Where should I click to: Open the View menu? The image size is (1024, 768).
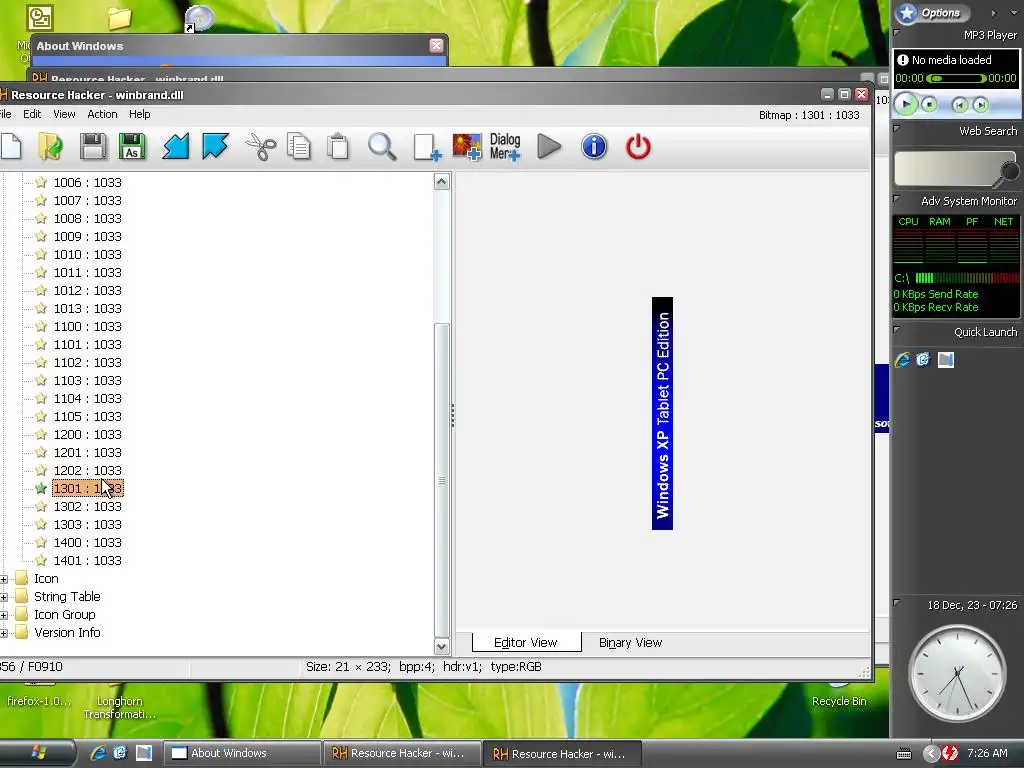pos(64,114)
